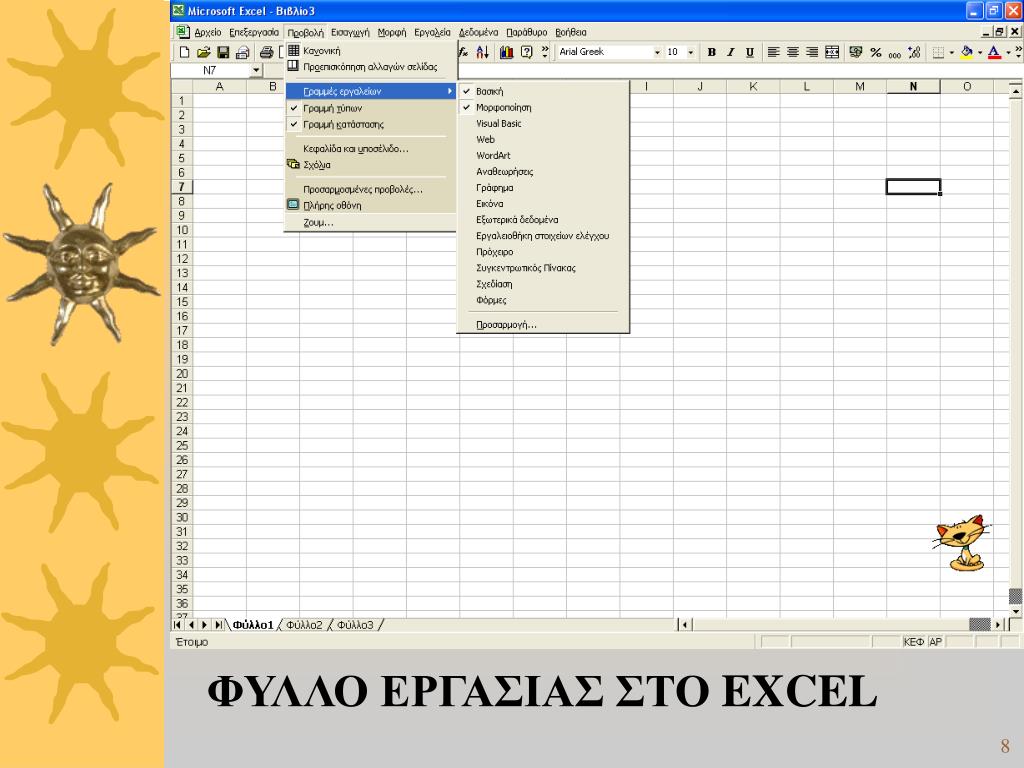Enable the Αναθεωρήσεις toolbar

543,172
